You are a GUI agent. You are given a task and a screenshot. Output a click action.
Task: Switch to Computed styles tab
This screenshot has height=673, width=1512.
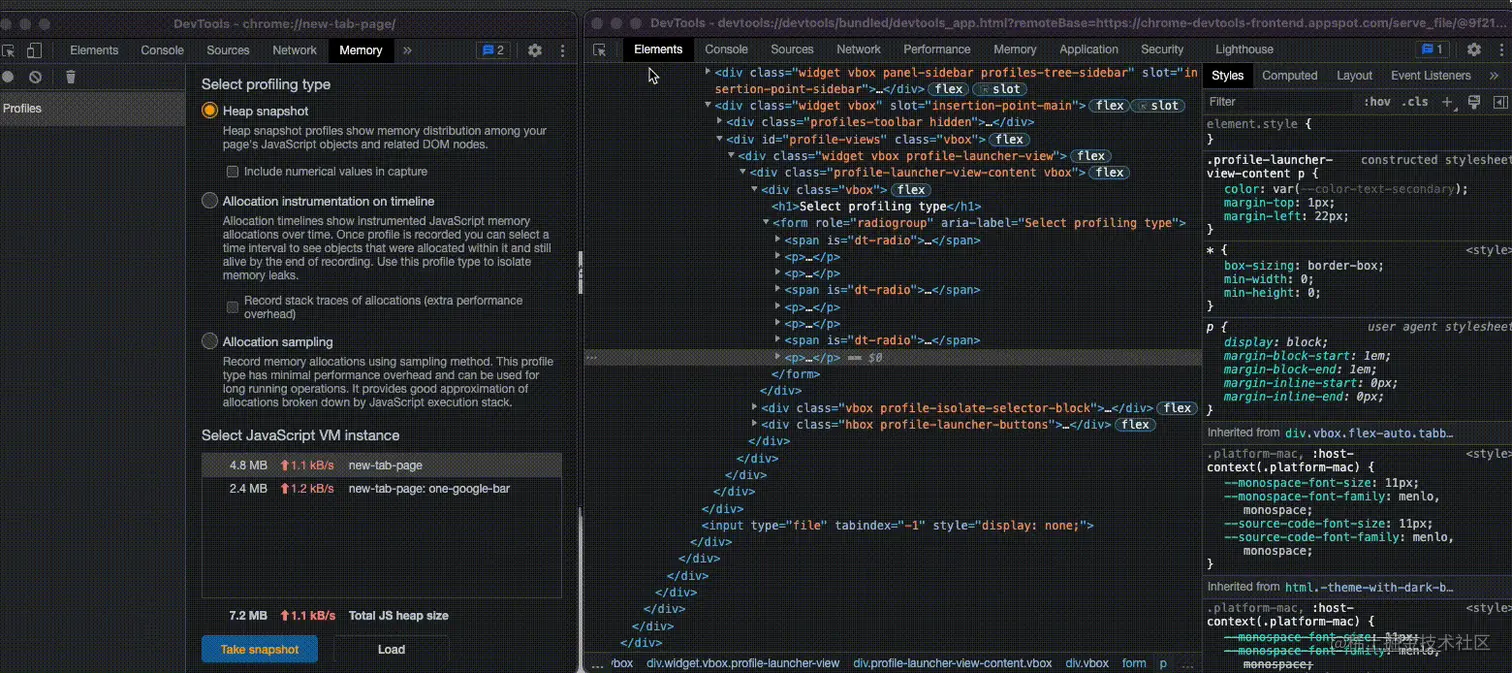1289,75
